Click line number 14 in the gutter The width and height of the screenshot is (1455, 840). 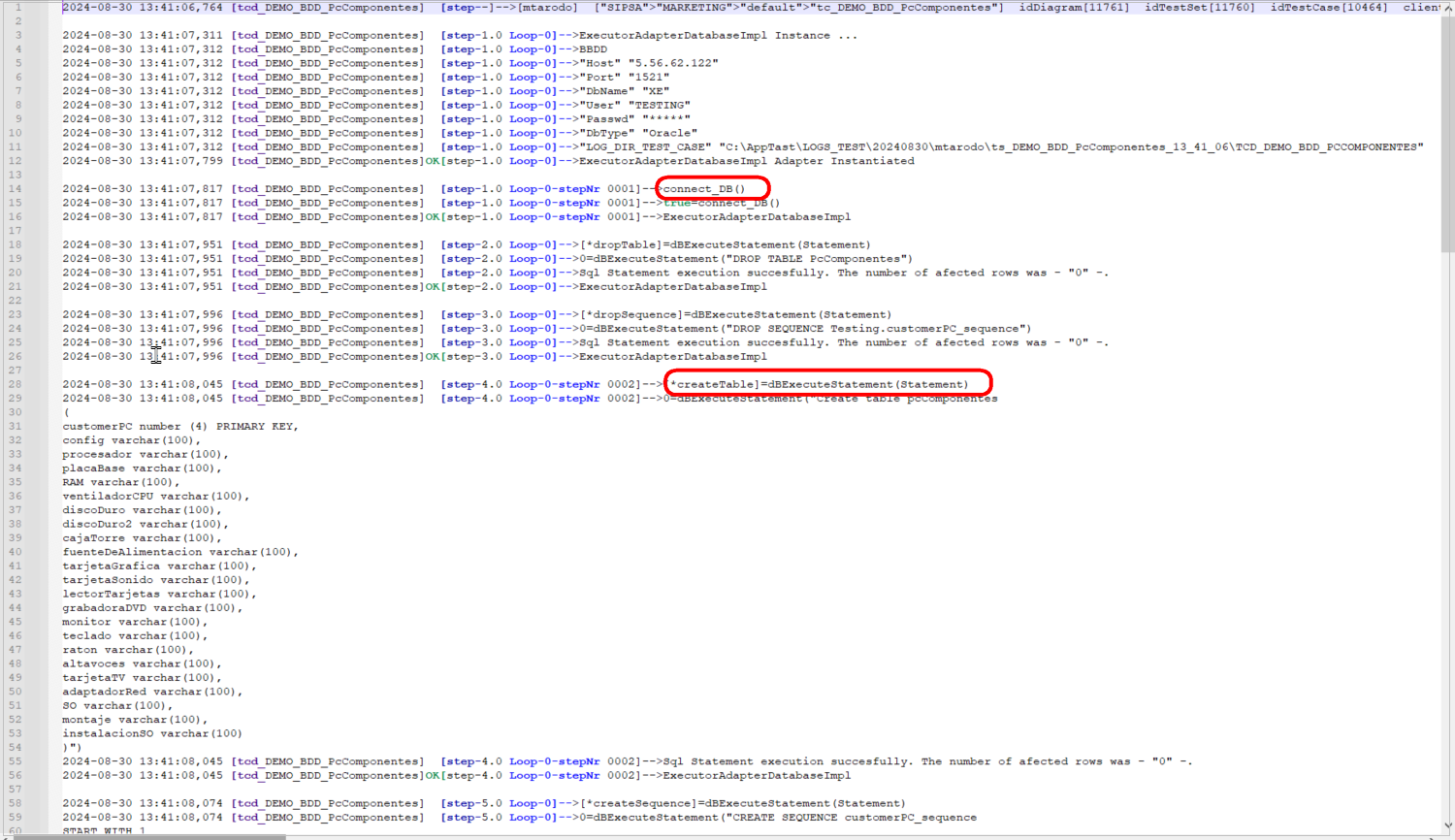pos(16,189)
